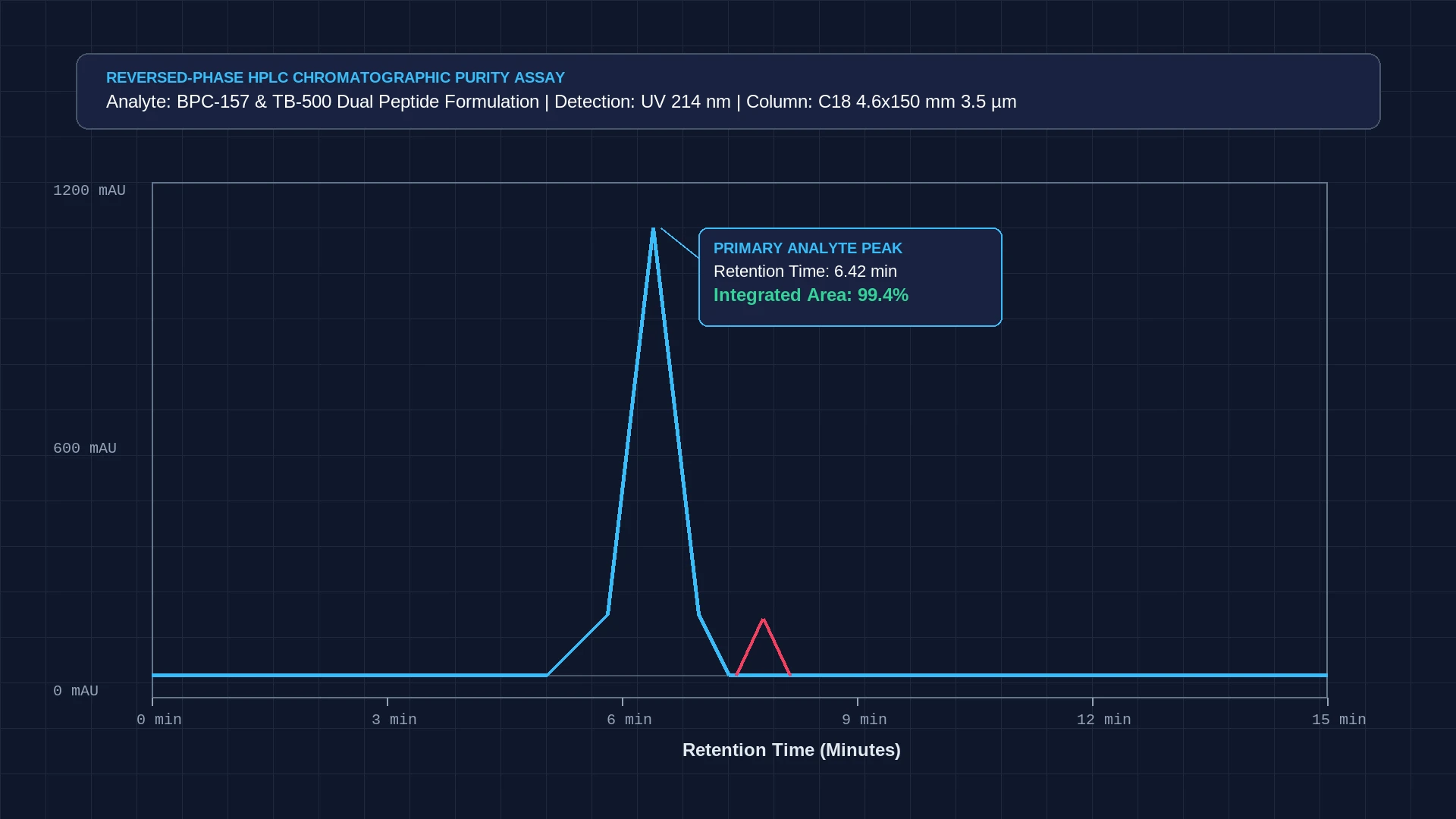
Task: Click the flat baseline trace after the impurity
Action: pos(1059,675)
